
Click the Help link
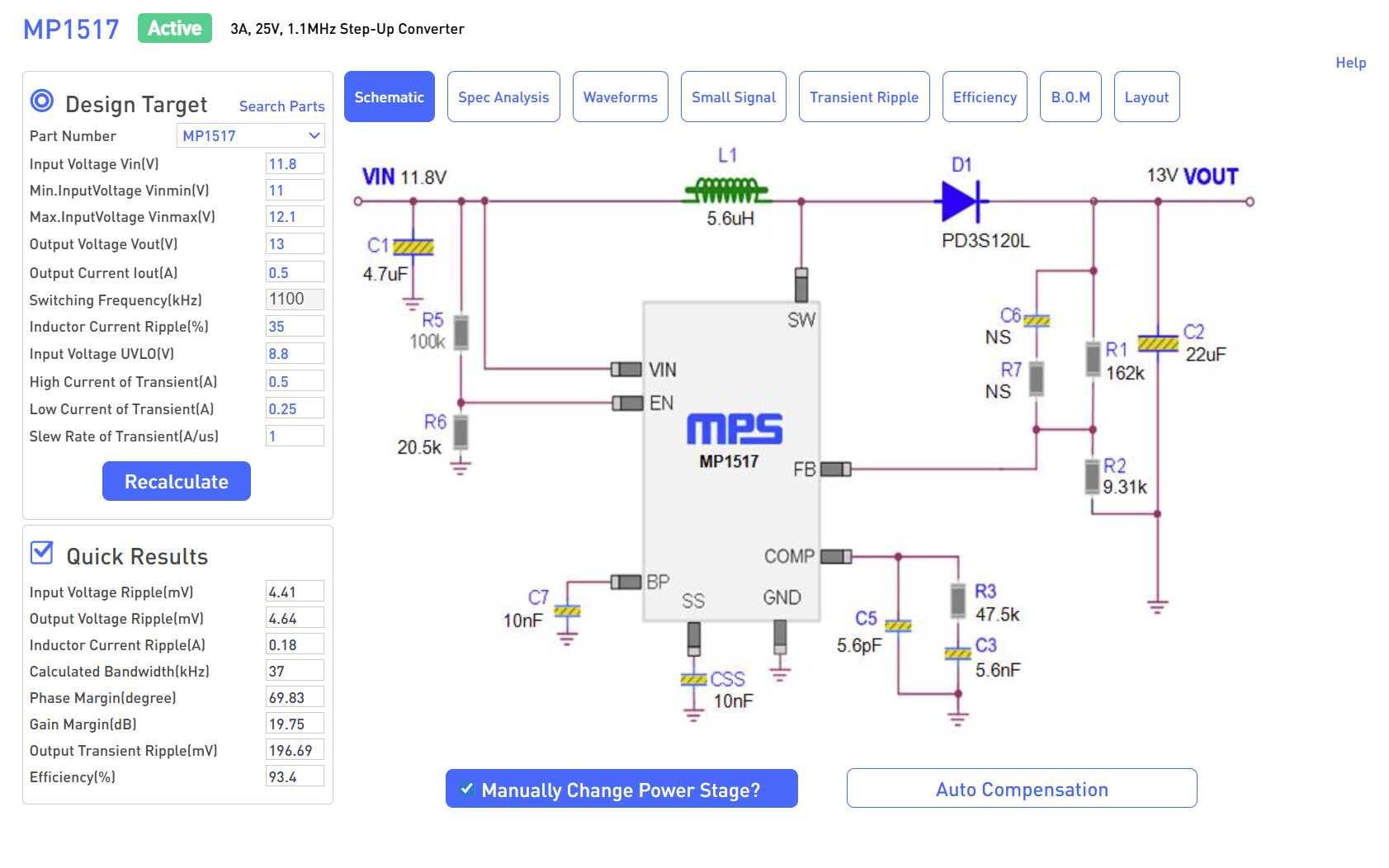[1350, 63]
